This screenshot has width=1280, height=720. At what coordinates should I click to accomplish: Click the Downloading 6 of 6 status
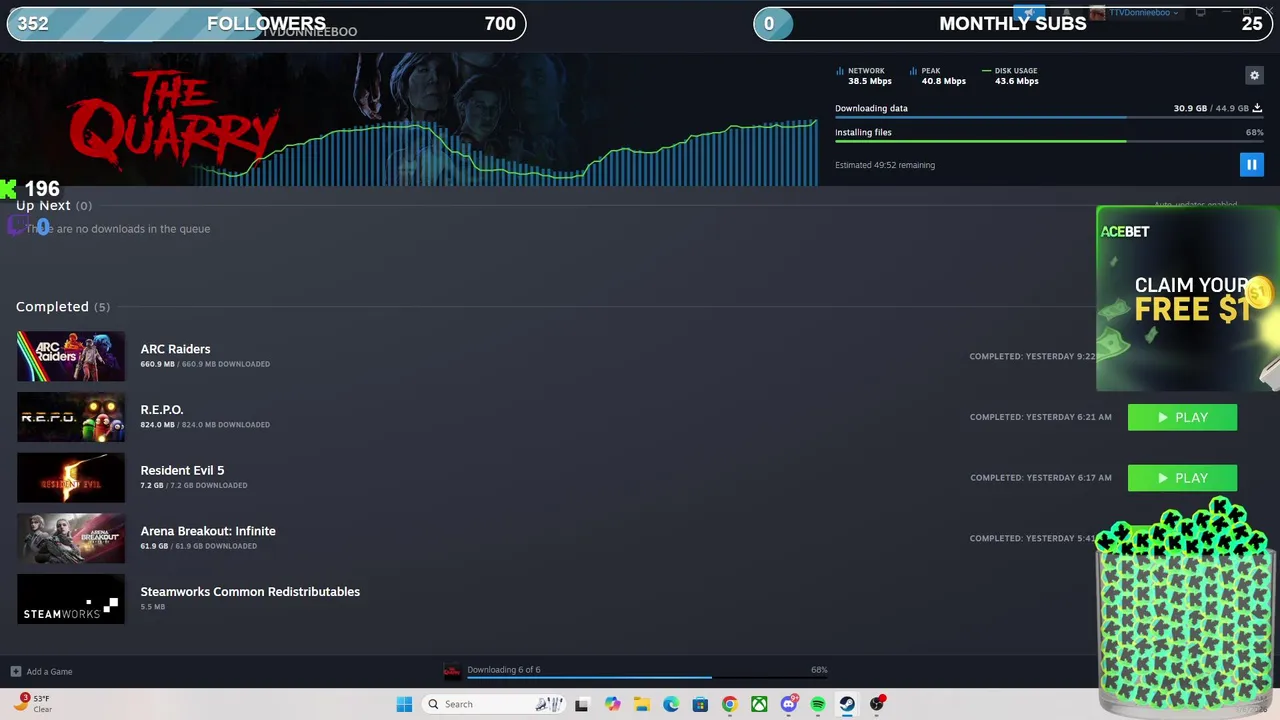click(x=504, y=670)
